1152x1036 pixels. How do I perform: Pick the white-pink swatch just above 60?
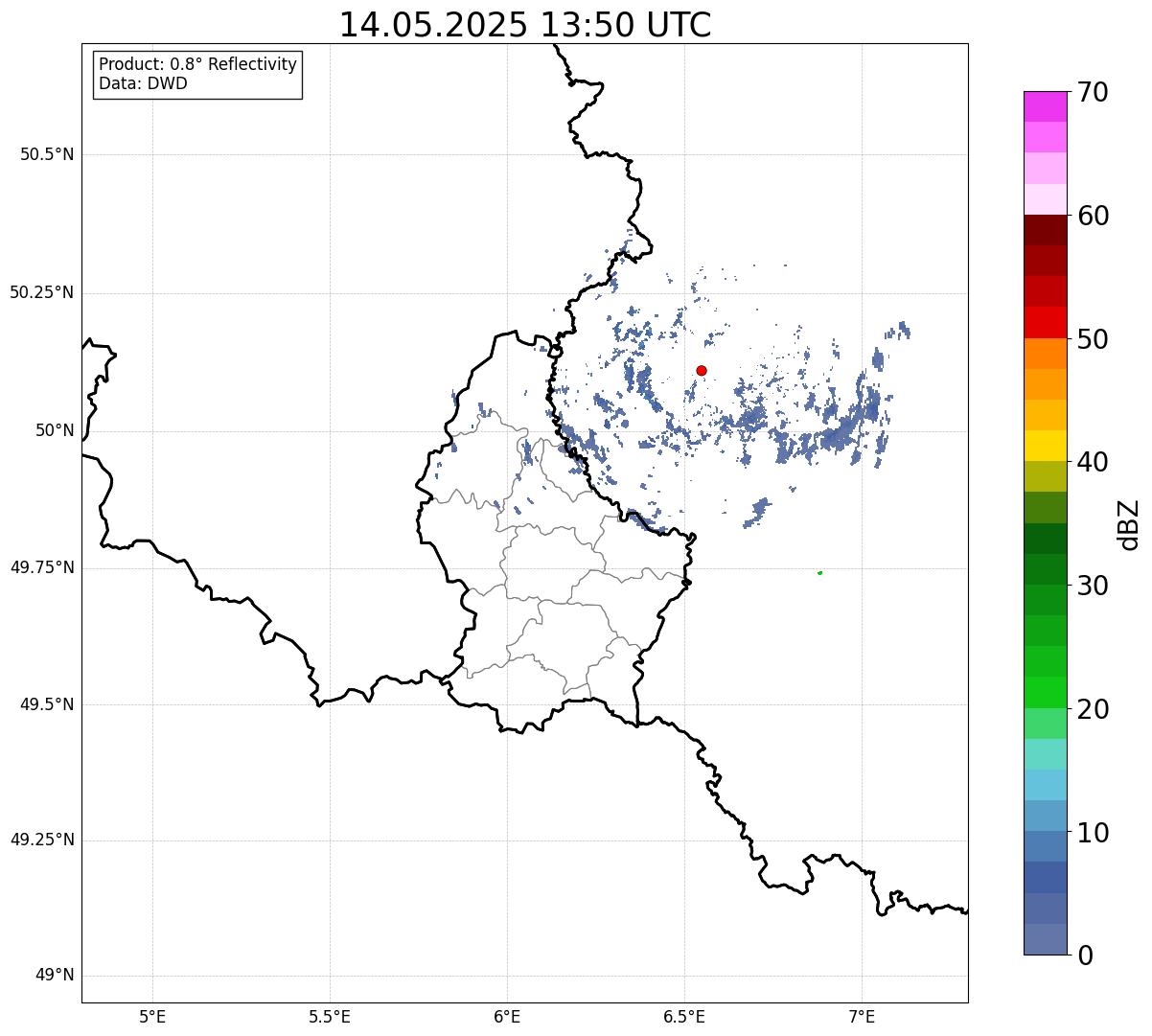click(x=1045, y=199)
